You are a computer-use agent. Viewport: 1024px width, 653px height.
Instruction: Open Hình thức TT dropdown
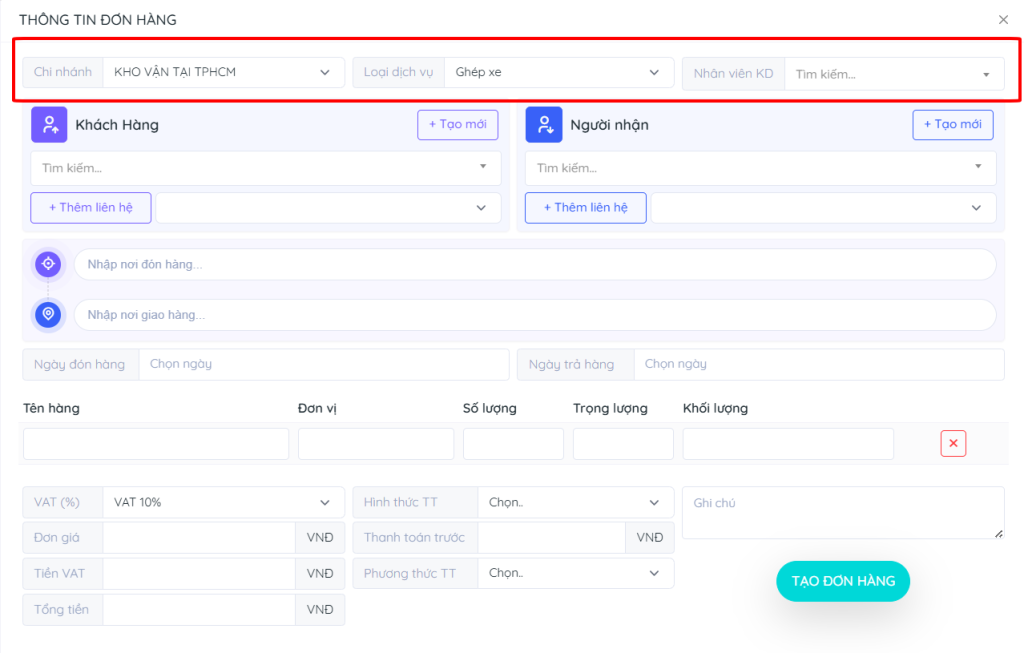(x=574, y=502)
